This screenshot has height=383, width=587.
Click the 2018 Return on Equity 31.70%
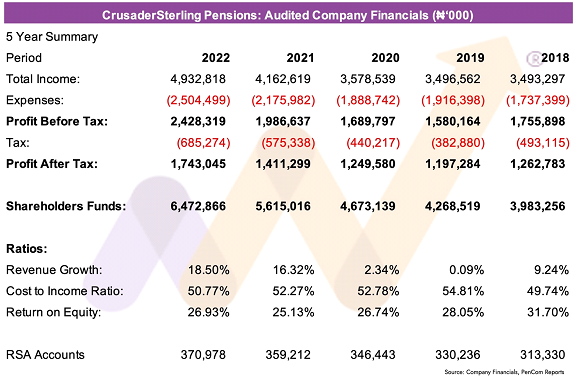(548, 312)
